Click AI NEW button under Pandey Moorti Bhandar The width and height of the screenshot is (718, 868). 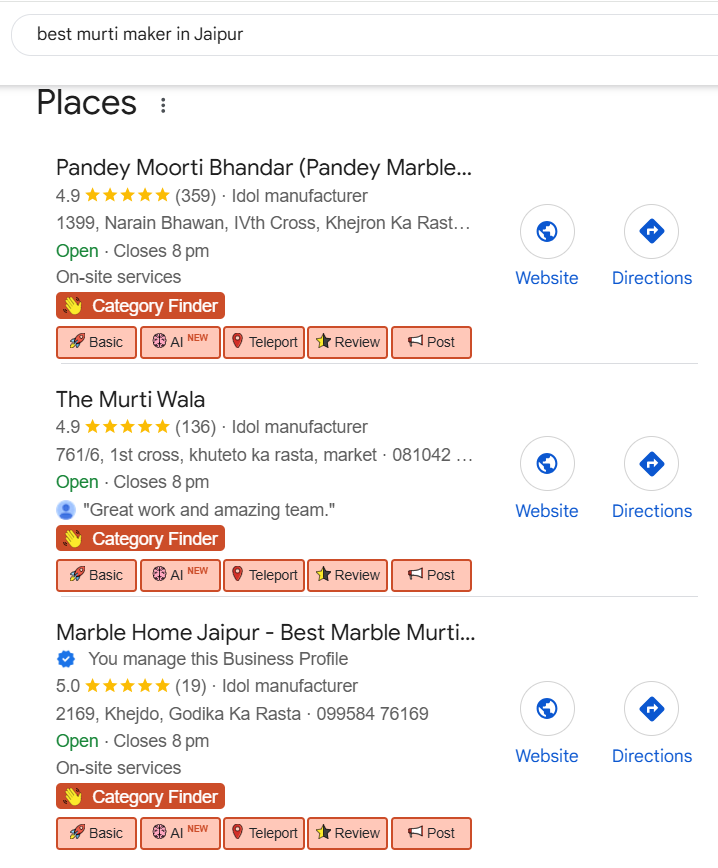tap(180, 342)
